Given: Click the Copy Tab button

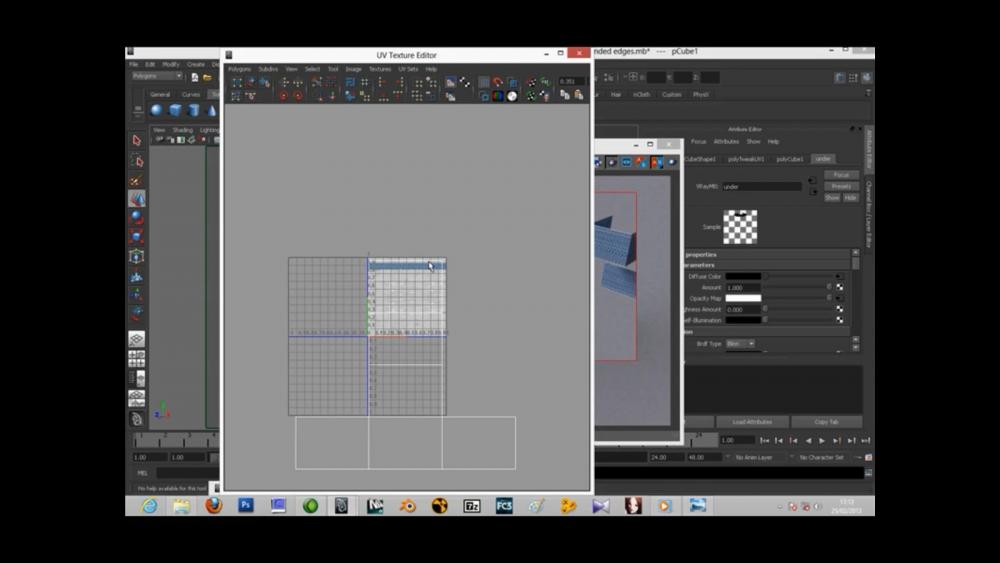Looking at the screenshot, I should coord(827,422).
